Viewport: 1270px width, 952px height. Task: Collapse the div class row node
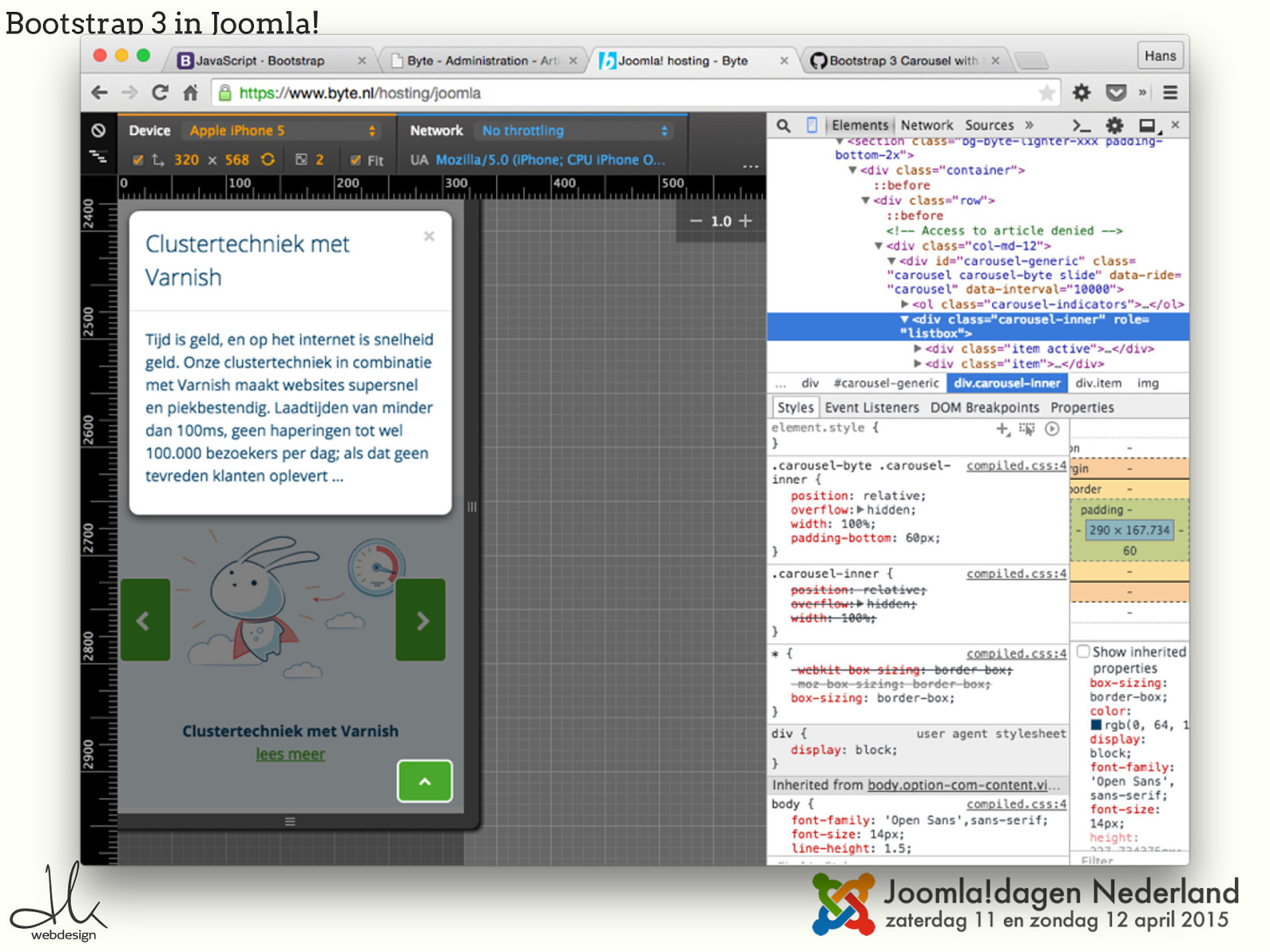[865, 200]
